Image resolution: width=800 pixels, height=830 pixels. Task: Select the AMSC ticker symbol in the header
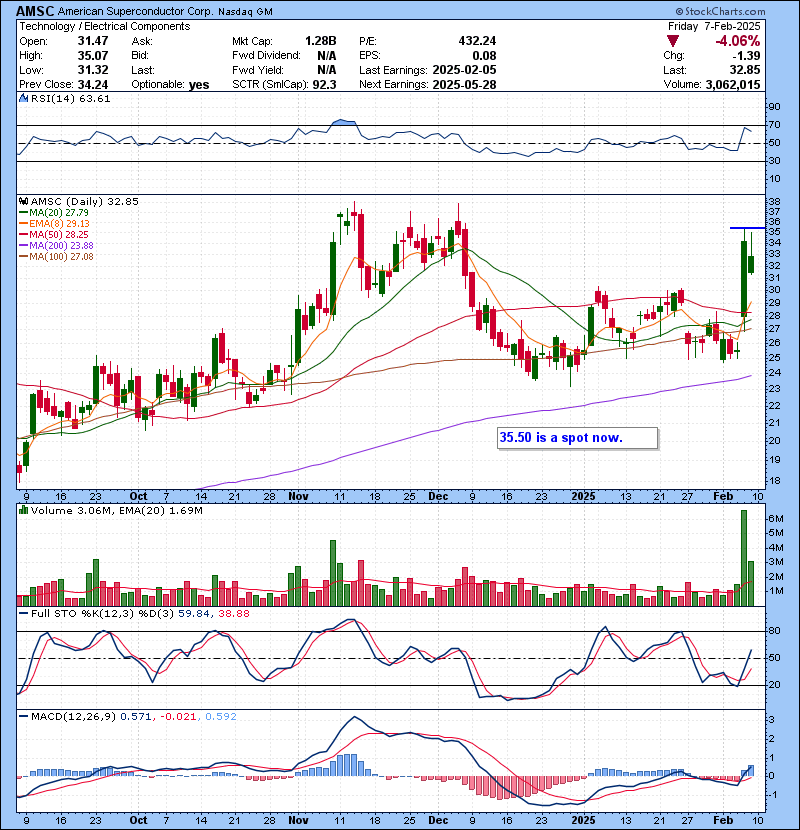[35, 11]
